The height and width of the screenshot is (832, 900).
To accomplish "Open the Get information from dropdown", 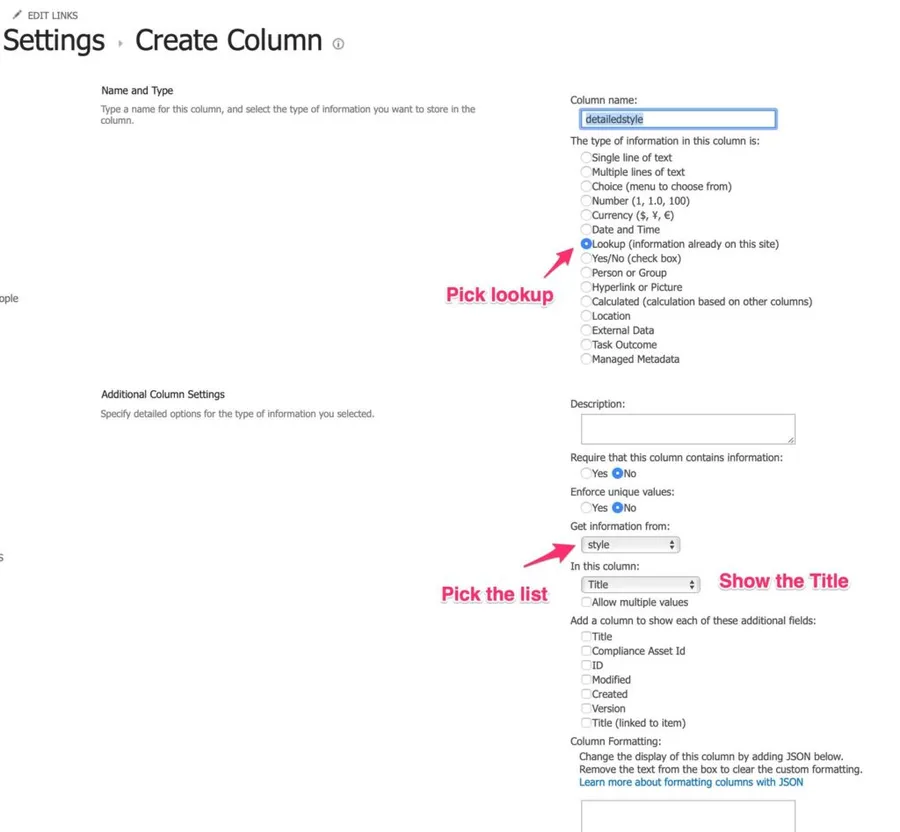I will (630, 545).
